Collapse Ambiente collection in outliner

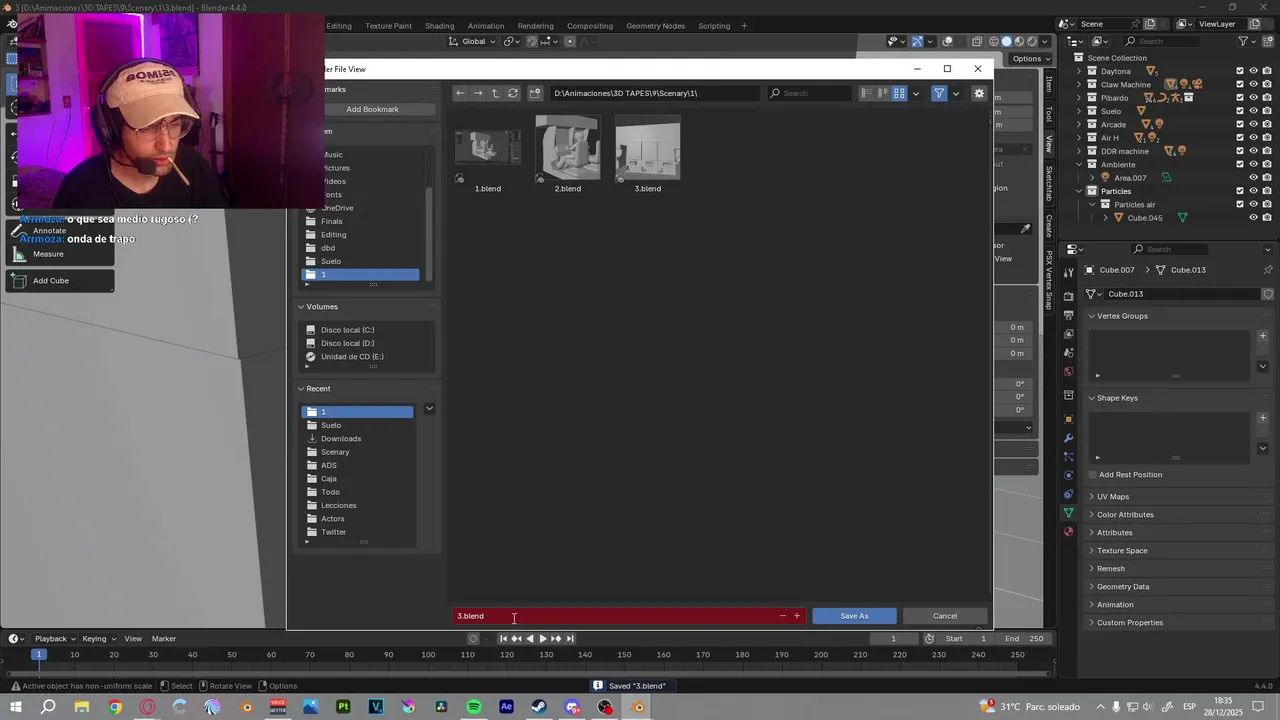coord(1079,164)
